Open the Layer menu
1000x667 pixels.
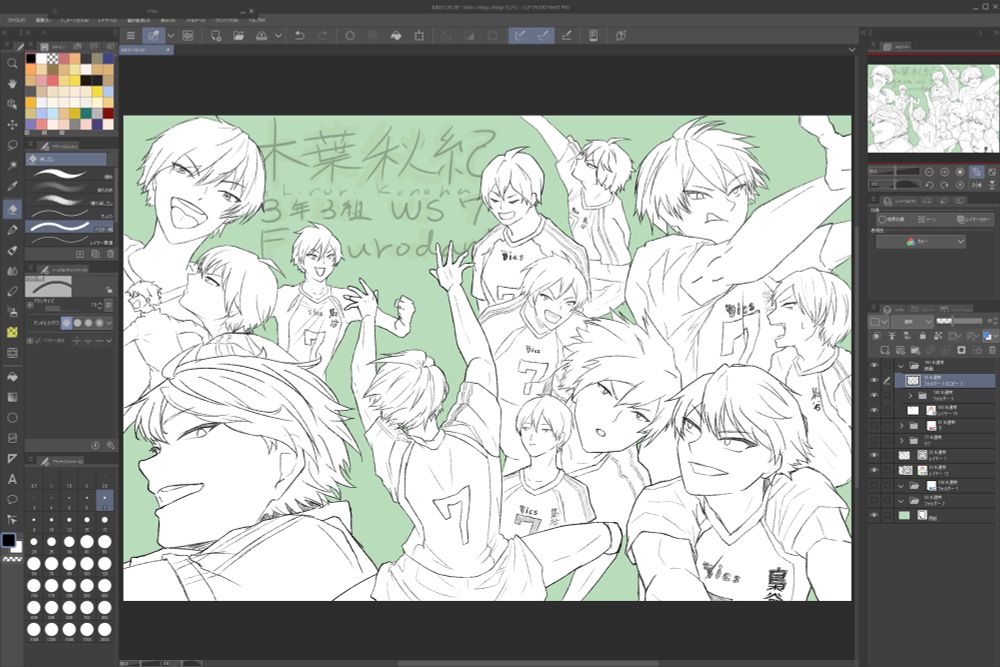coord(107,20)
